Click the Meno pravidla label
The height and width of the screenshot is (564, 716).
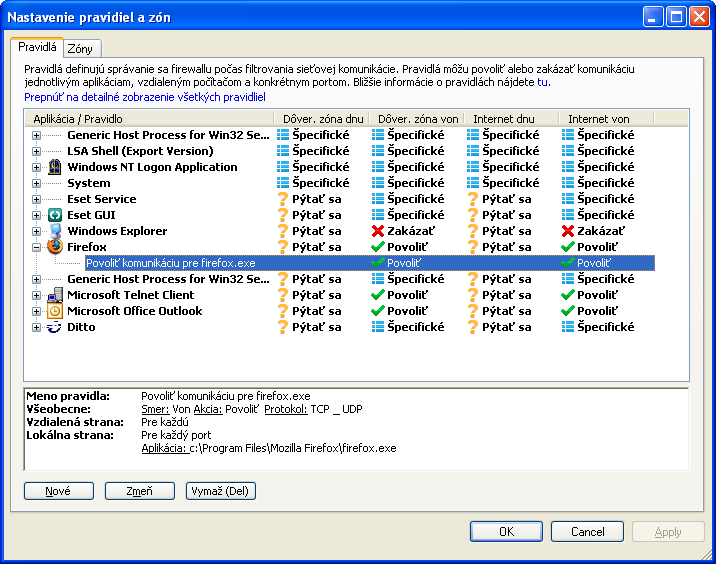[68, 395]
